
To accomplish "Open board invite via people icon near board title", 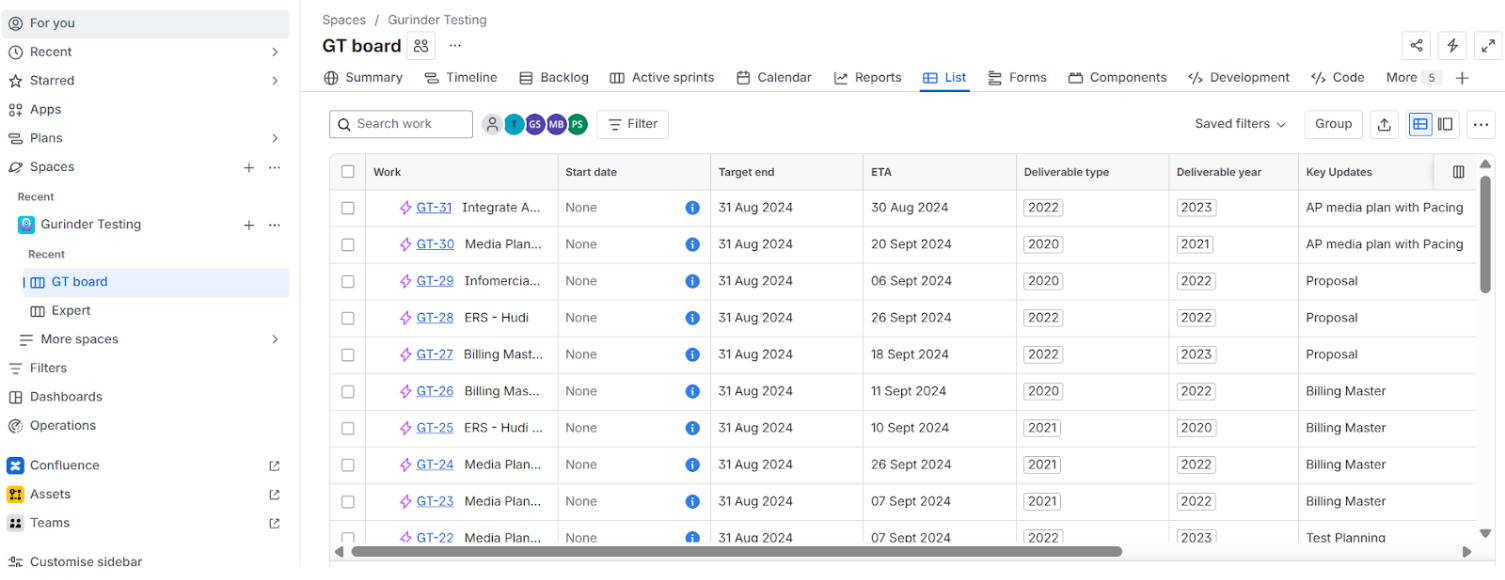I will tap(420, 45).
